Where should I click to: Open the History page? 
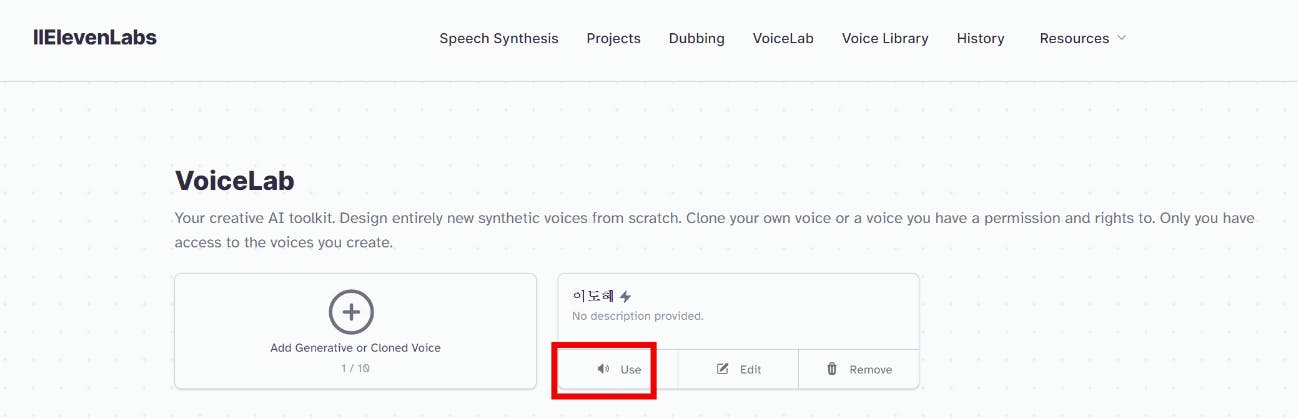click(x=980, y=38)
